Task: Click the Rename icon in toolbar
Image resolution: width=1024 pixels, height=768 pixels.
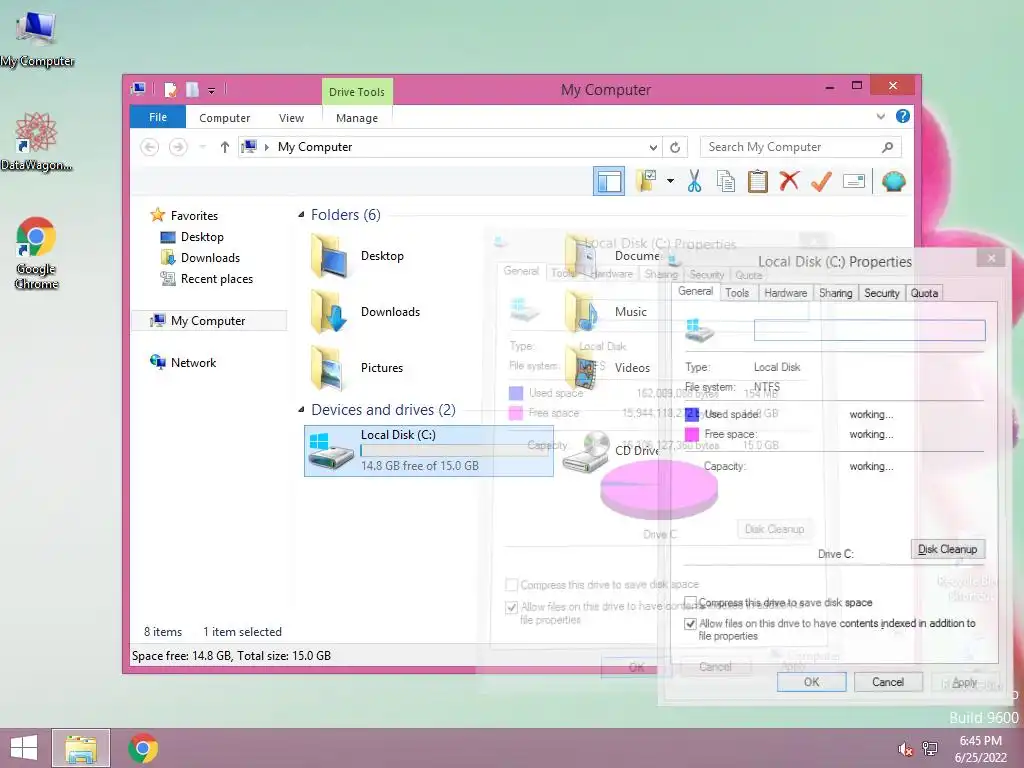Action: pyautogui.click(x=854, y=181)
